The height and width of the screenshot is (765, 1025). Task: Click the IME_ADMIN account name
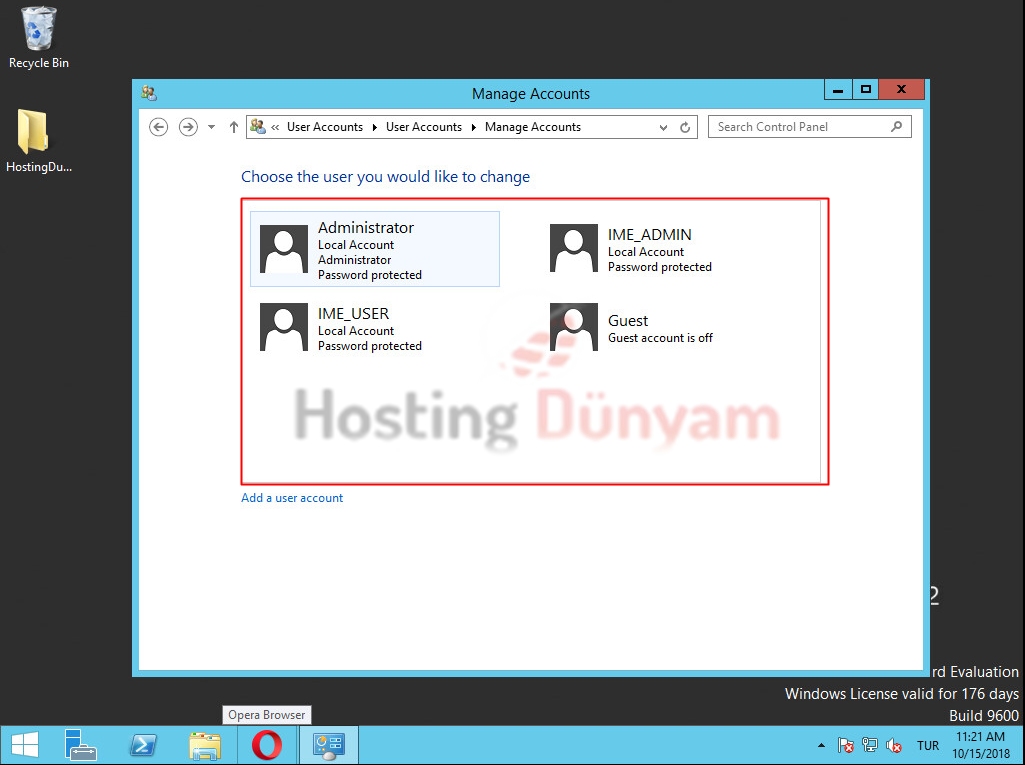coord(650,235)
